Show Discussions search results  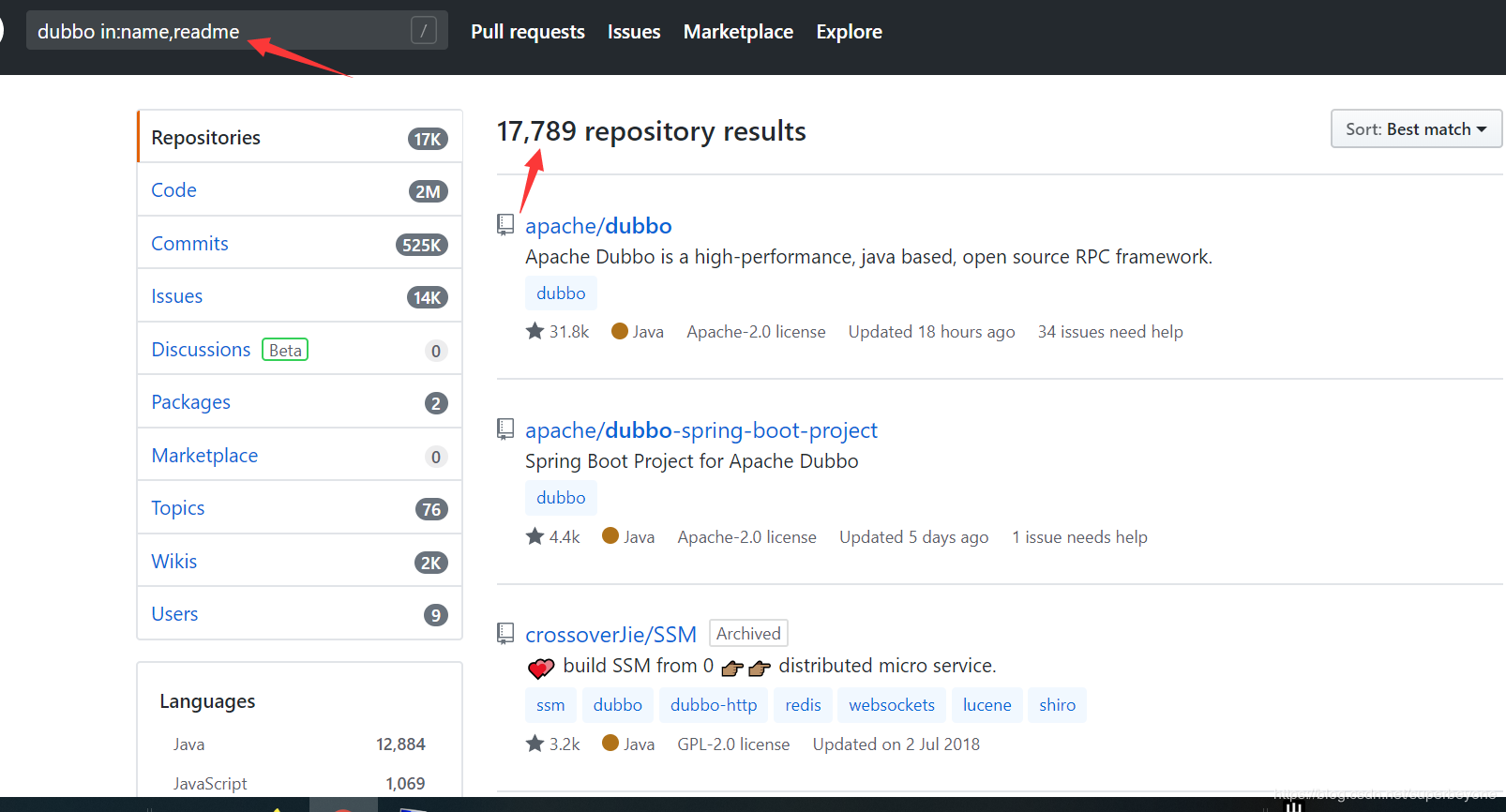click(300, 350)
